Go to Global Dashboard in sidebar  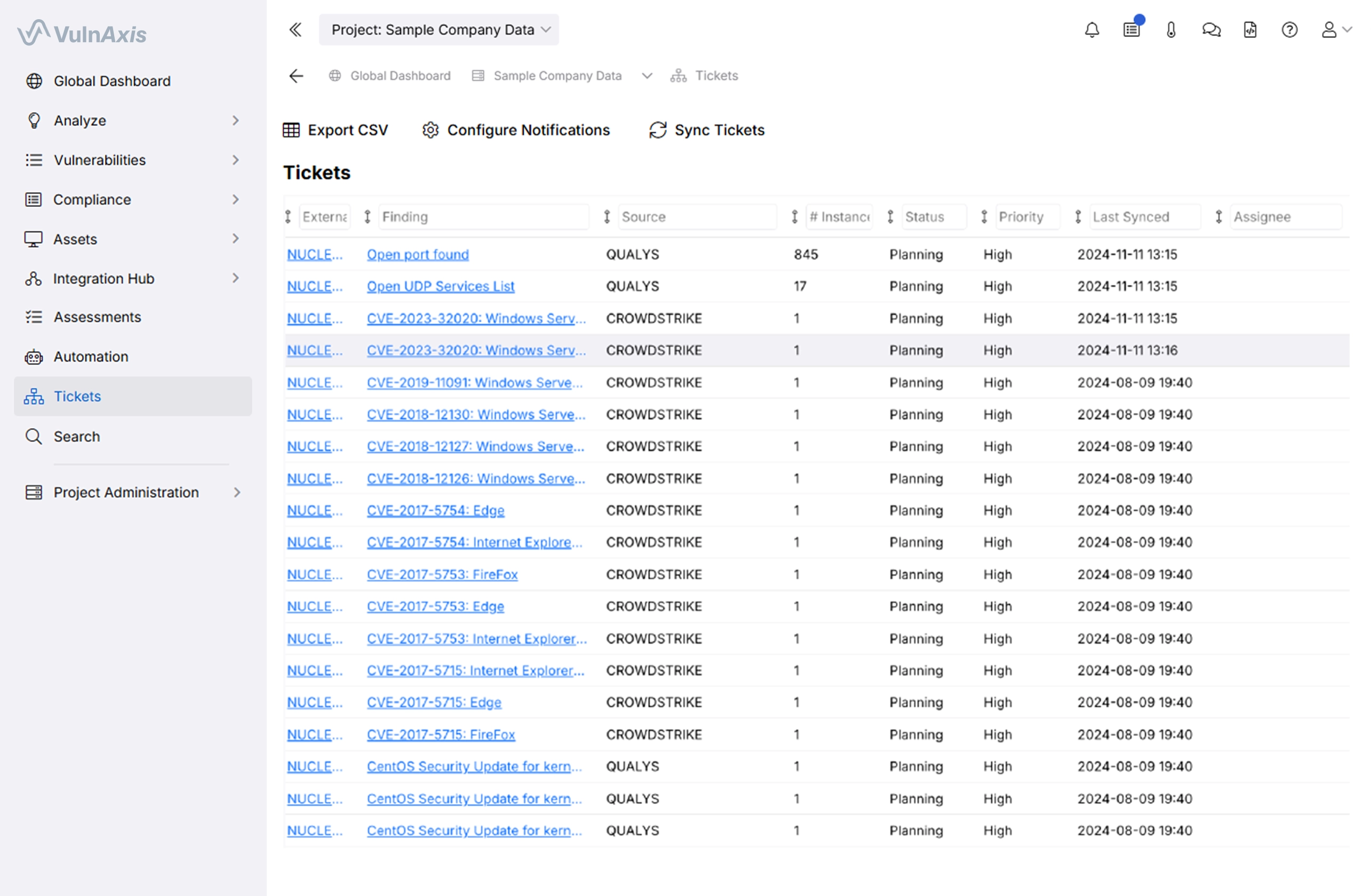[x=111, y=81]
